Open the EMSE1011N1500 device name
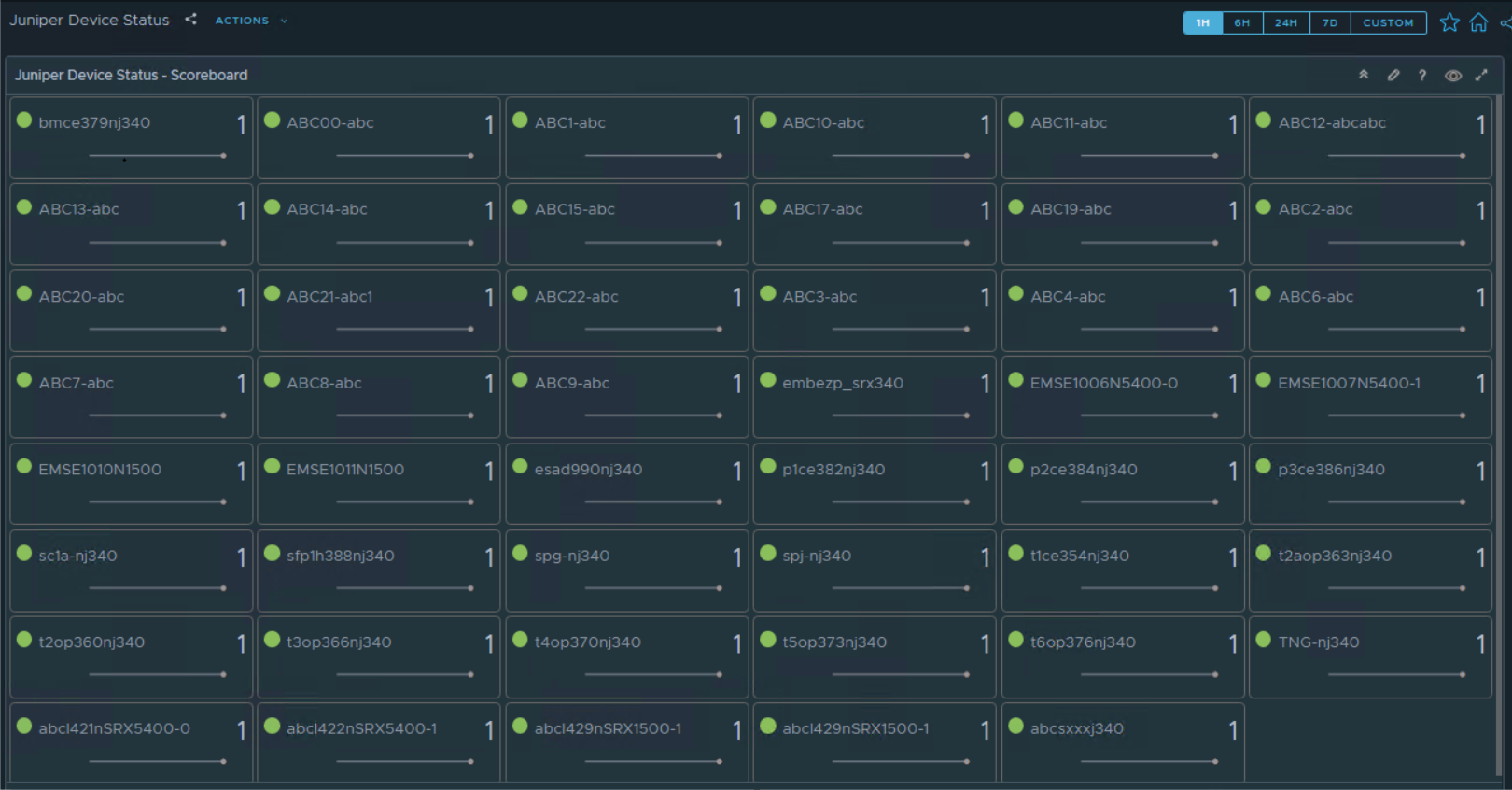The width and height of the screenshot is (1512, 790). coord(345,469)
